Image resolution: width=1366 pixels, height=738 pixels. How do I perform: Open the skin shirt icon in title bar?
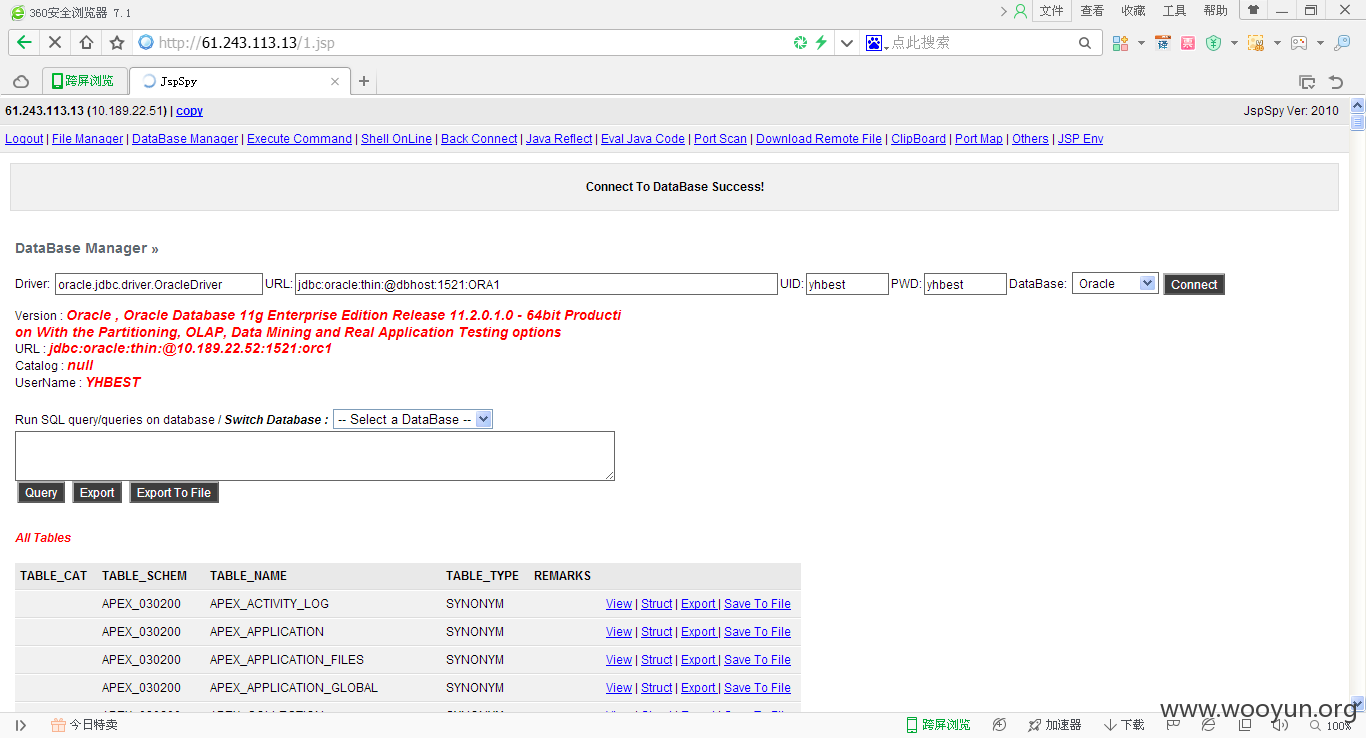click(1253, 10)
